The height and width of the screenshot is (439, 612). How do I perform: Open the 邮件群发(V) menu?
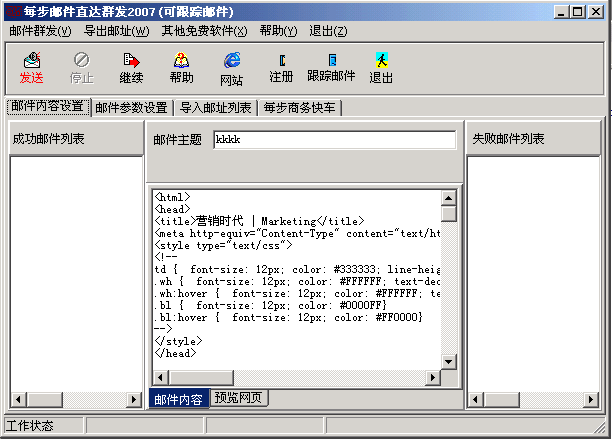40,31
